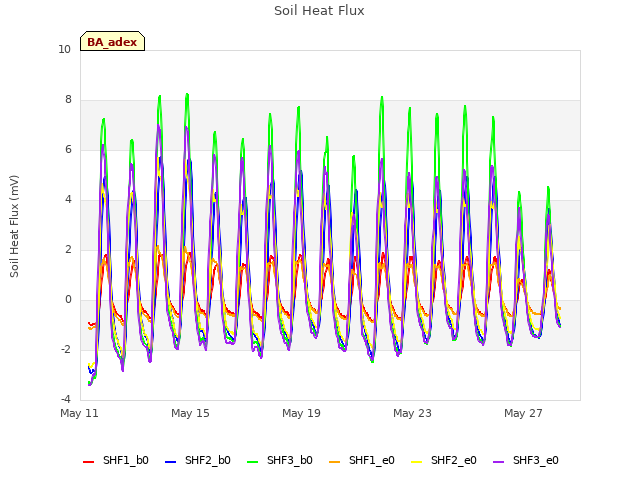This screenshot has height=480, width=640.
Task: Click the y-axis value 6
Action: (68, 150)
